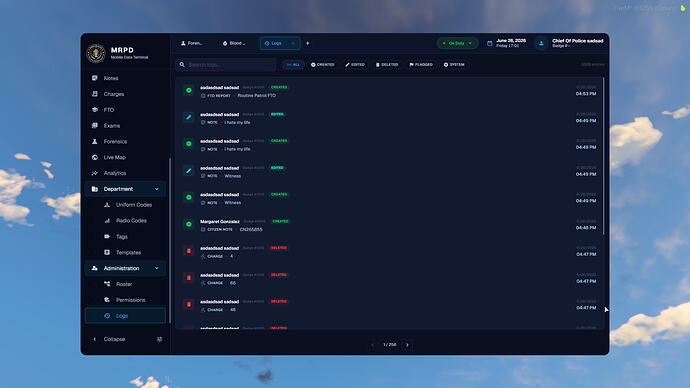
Task: Collapse the Department section chevron
Action: coord(157,189)
